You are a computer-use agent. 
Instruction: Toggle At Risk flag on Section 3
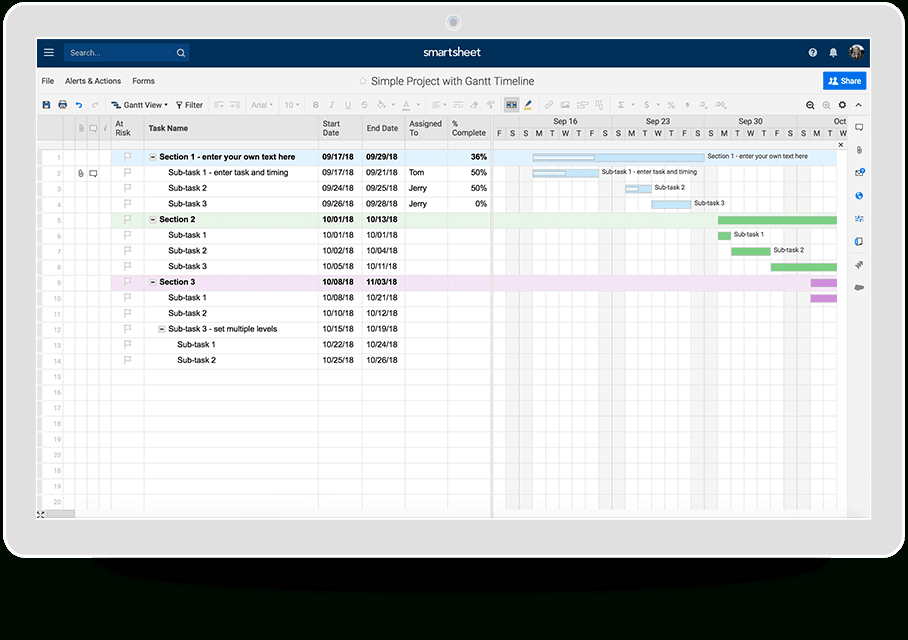[127, 281]
